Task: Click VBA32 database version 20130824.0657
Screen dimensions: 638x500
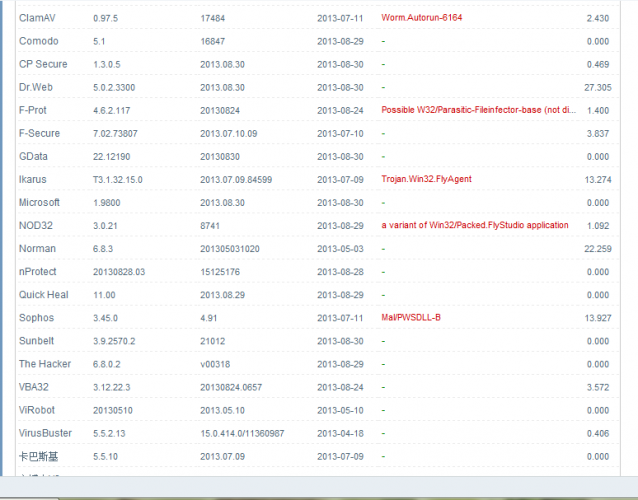Action: pos(236,387)
